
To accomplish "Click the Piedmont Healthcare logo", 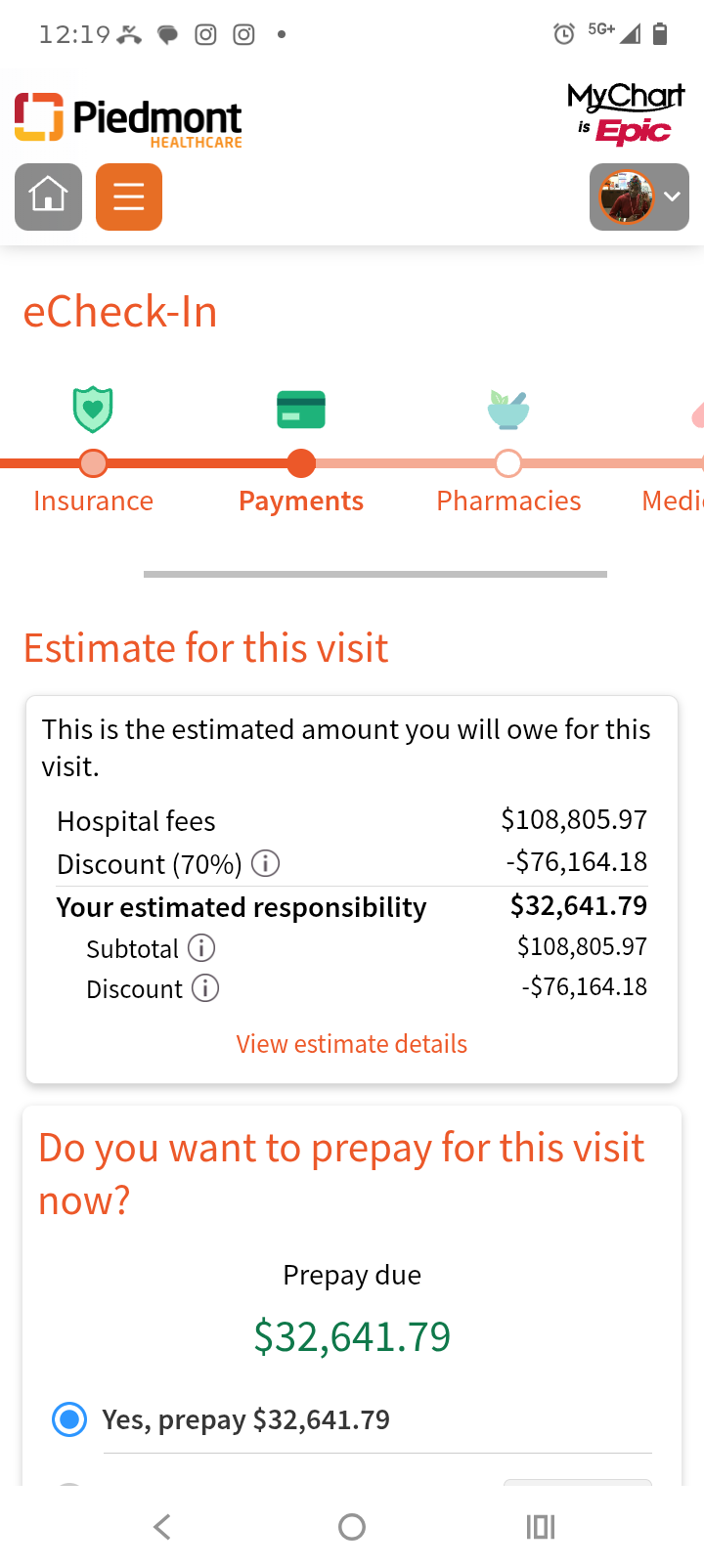I will (128, 120).
